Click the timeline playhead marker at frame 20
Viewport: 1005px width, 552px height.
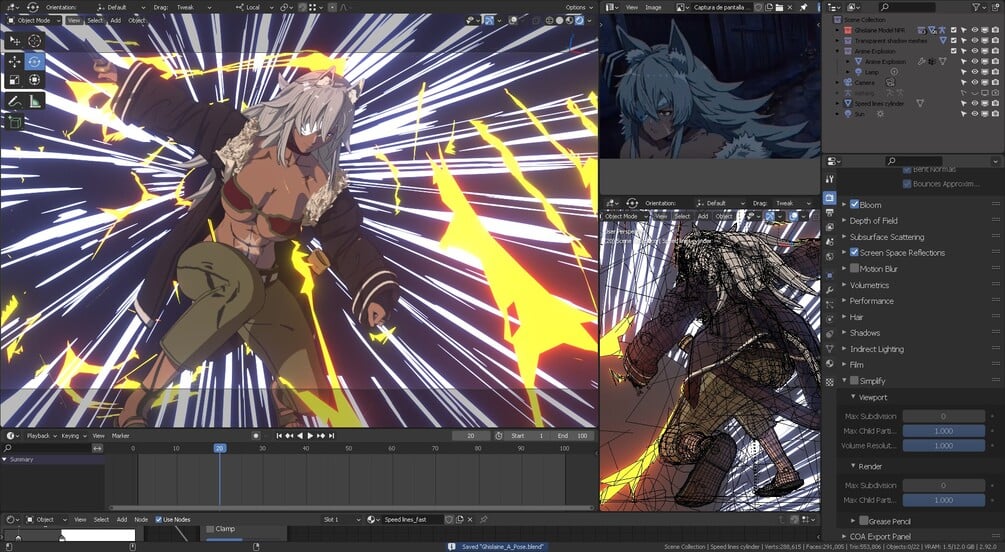click(219, 448)
